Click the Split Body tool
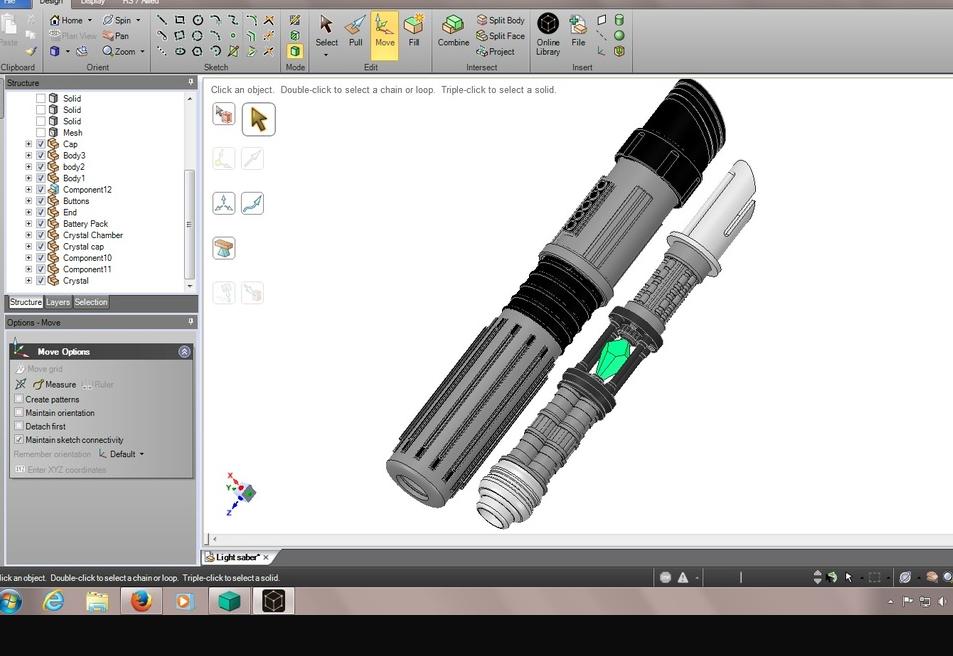This screenshot has width=953, height=656. tap(500, 20)
